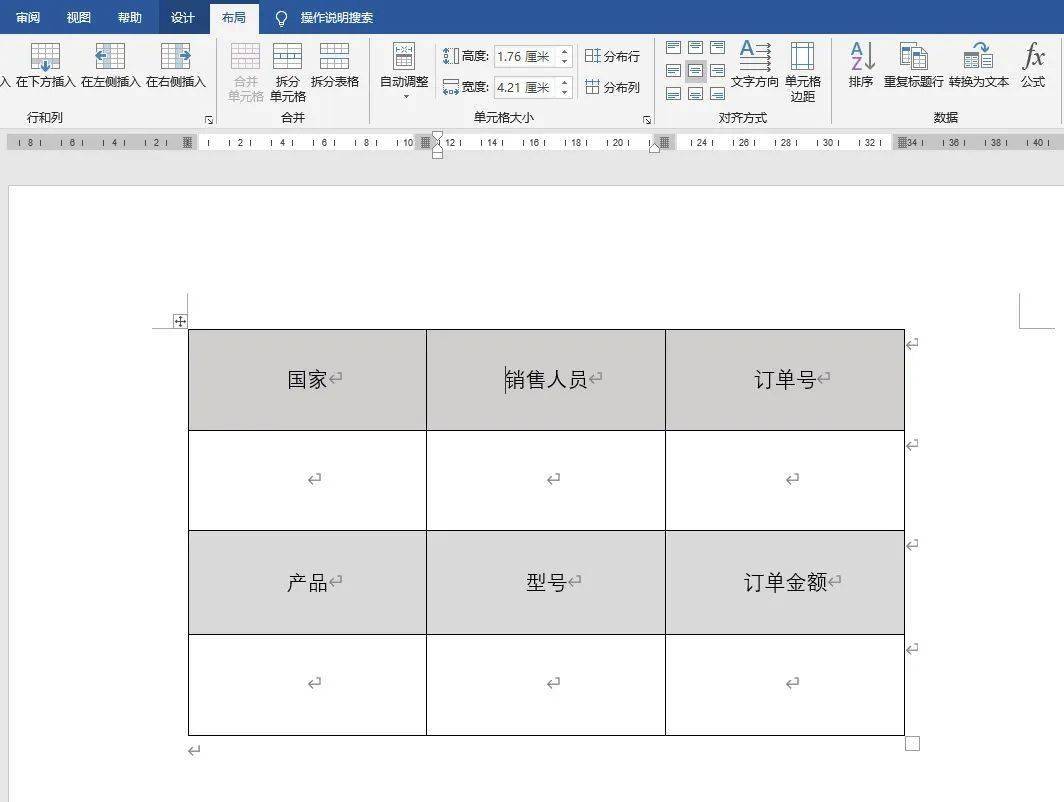Screen dimensions: 1064x802
Task: Align cell text bottom left
Action: click(x=673, y=94)
